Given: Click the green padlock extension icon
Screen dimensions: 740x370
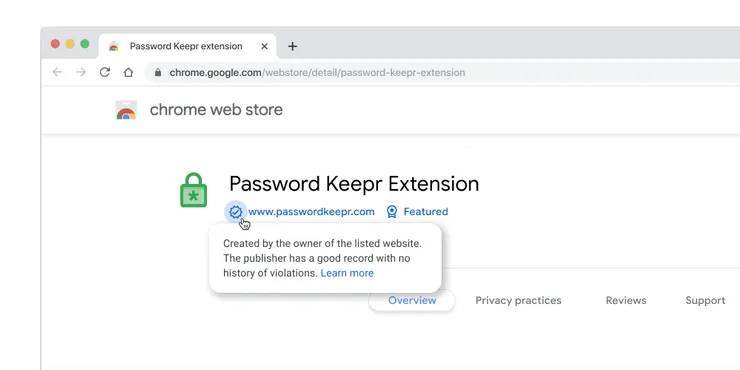Looking at the screenshot, I should pos(193,190).
